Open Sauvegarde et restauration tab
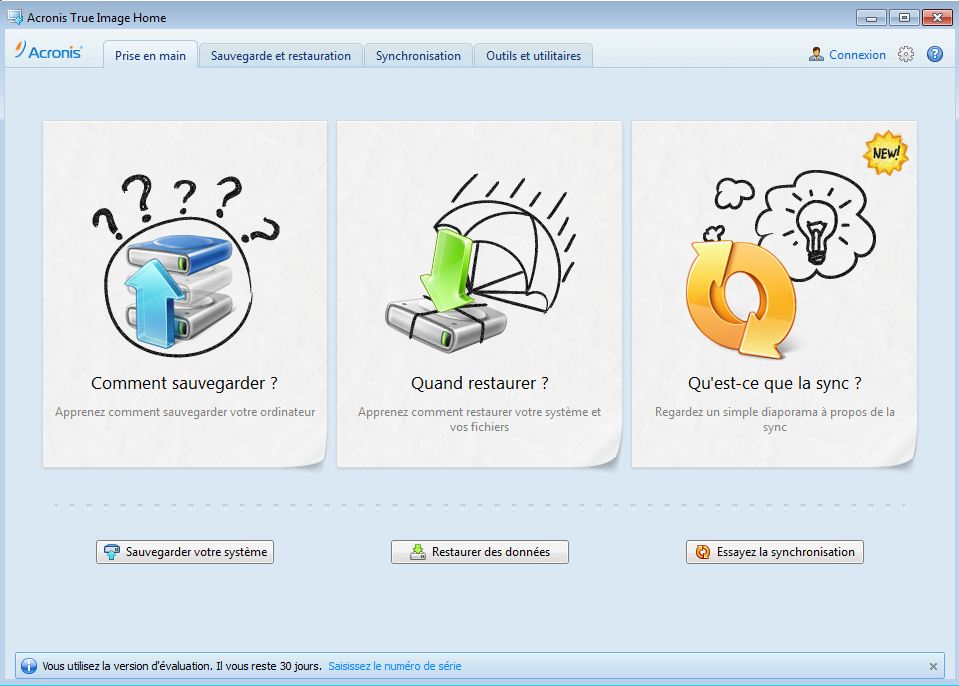Screen dimensions: 959x686 [x=281, y=56]
